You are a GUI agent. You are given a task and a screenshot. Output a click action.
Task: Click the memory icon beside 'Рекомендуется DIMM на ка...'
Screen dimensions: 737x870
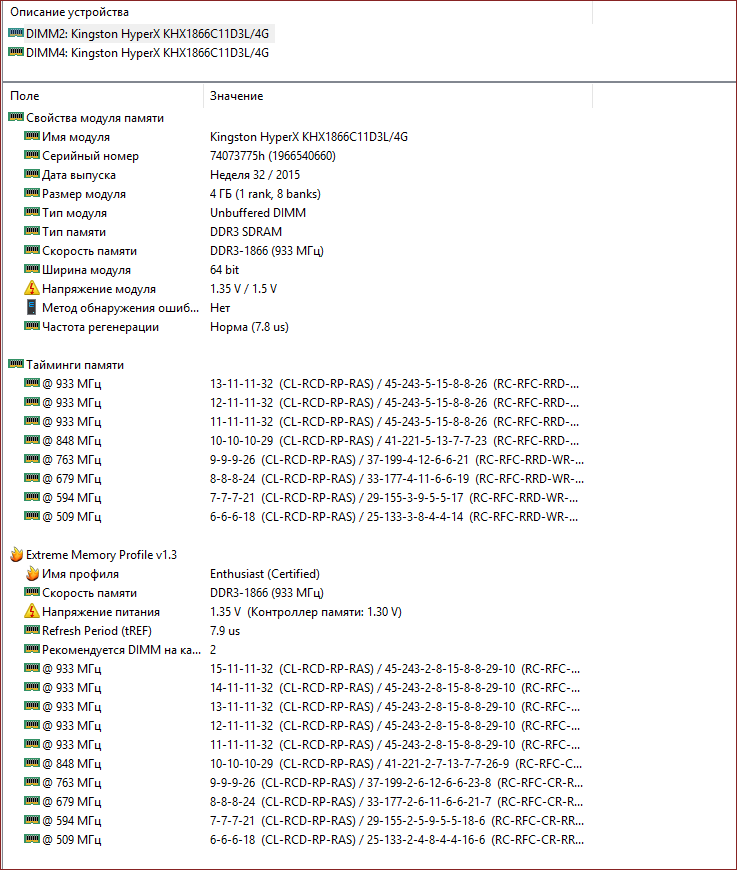[32, 649]
